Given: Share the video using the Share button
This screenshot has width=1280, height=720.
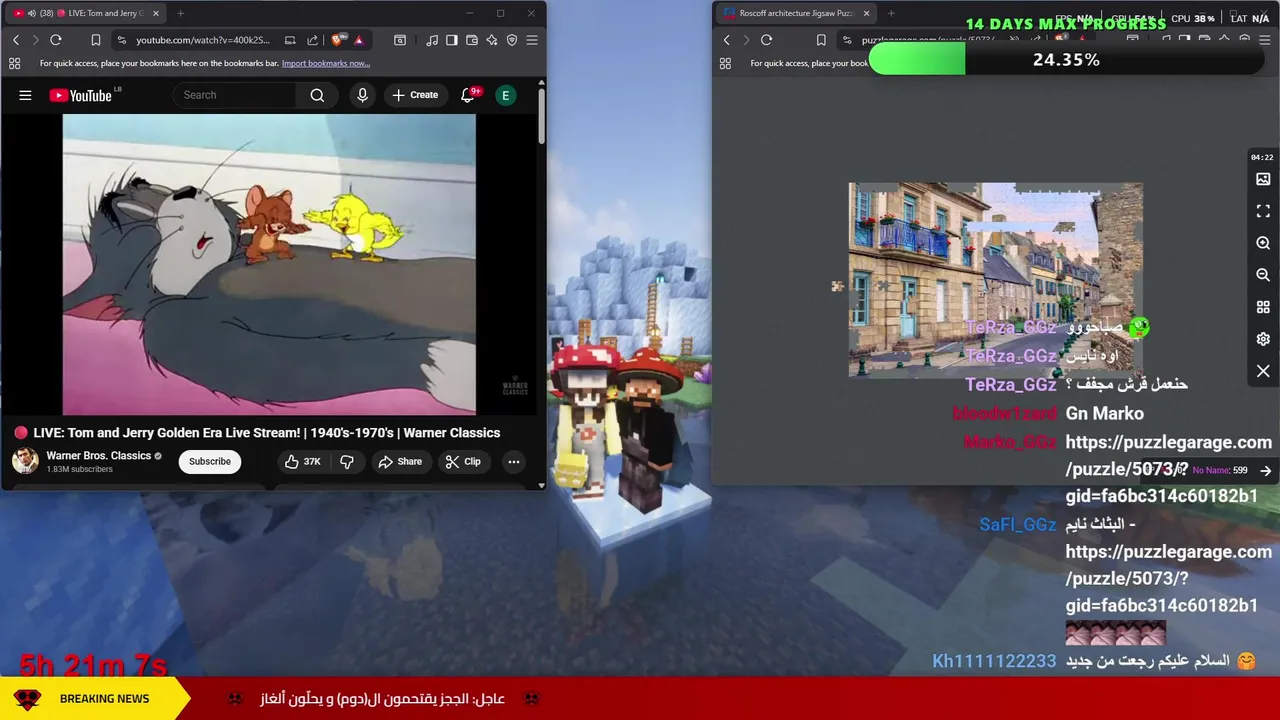Looking at the screenshot, I should (x=400, y=461).
